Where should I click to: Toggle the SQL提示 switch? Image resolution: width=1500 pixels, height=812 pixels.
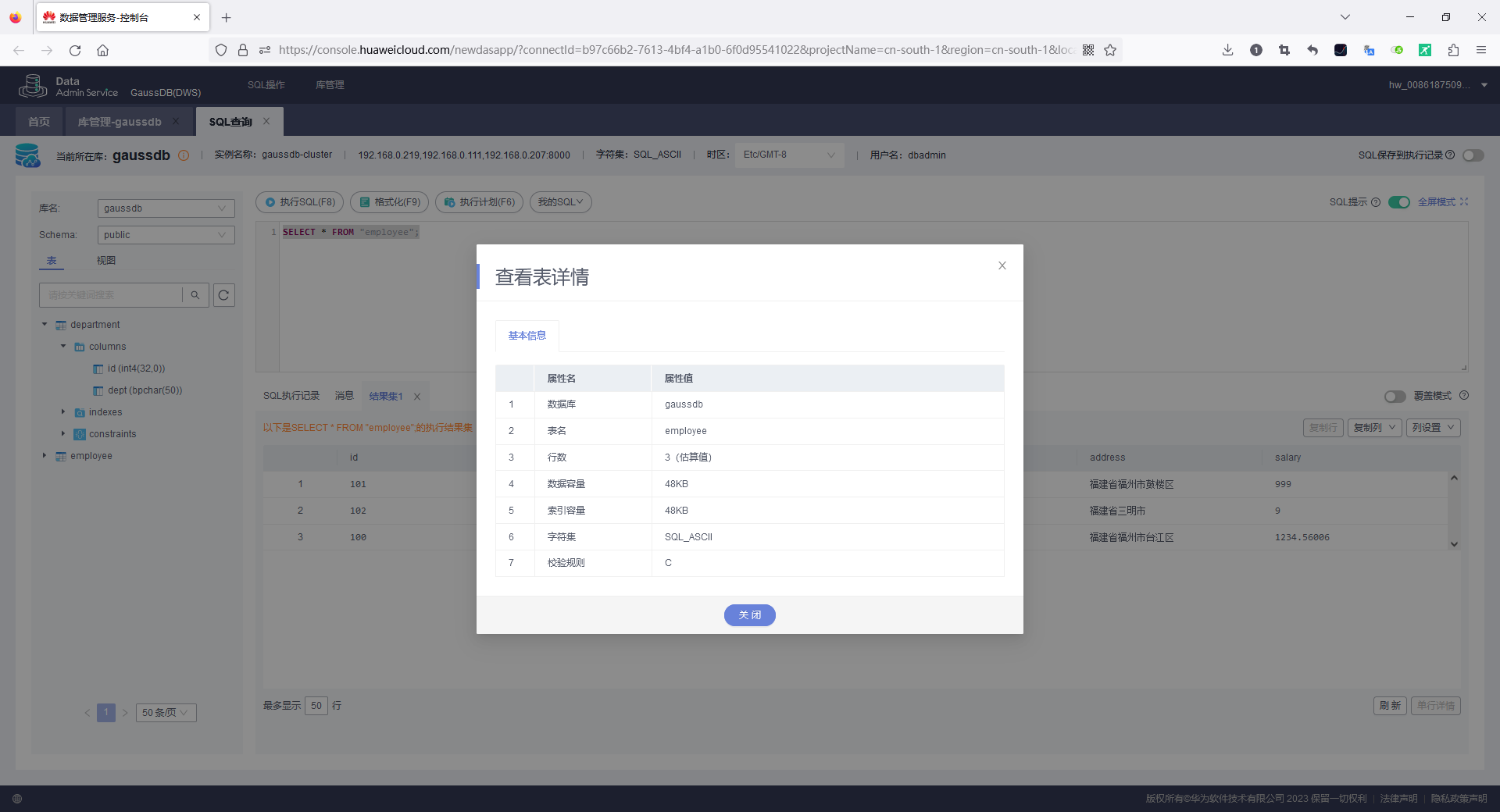[1399, 202]
